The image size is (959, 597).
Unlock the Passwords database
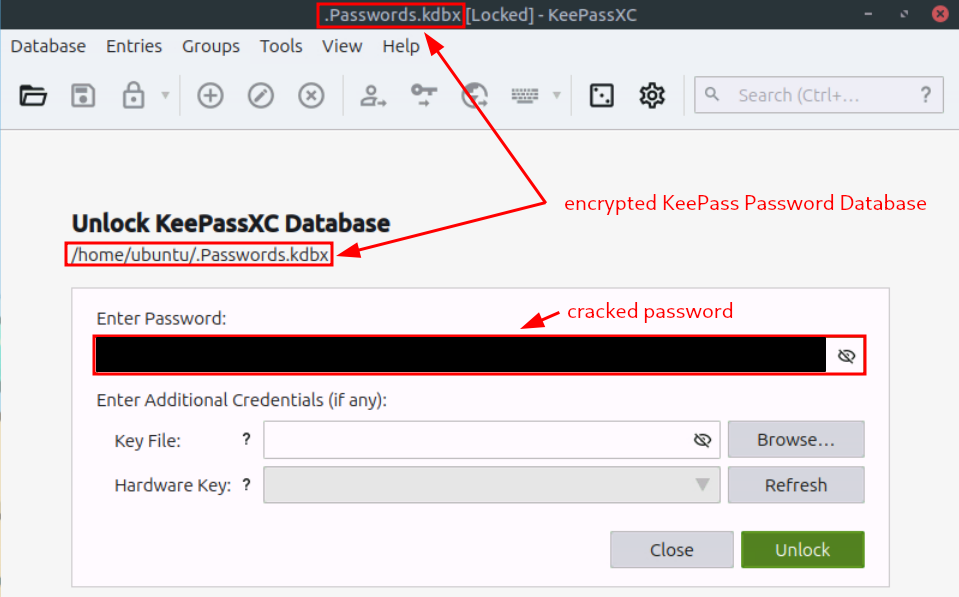[802, 549]
